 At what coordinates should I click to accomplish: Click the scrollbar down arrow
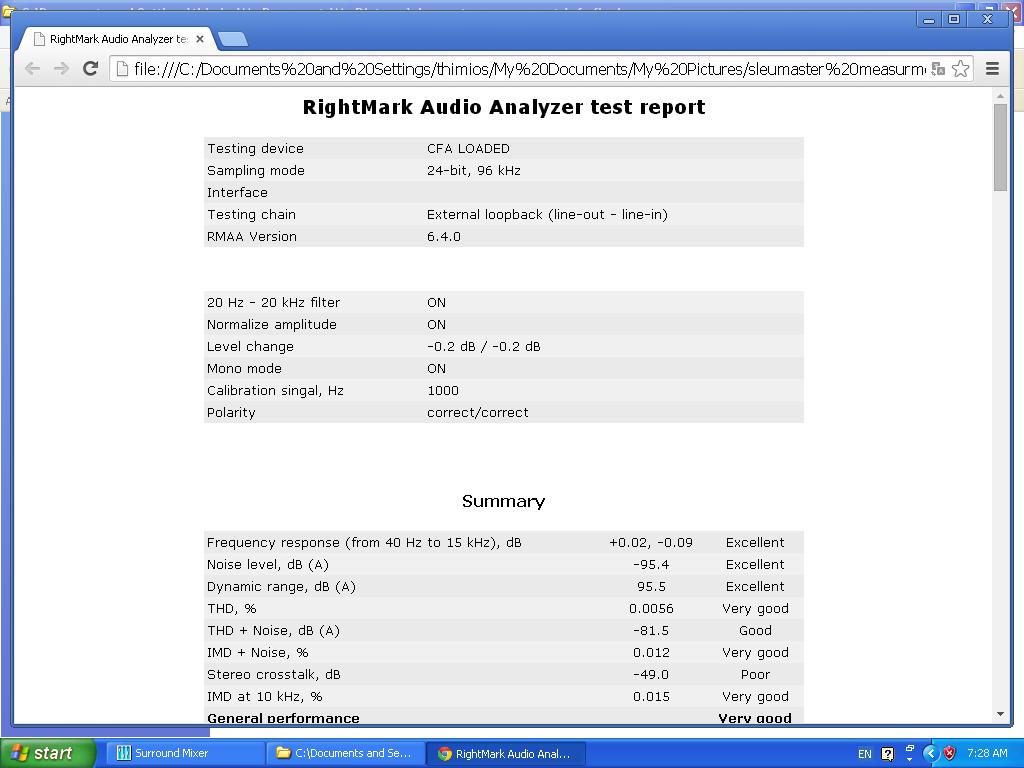[1000, 714]
